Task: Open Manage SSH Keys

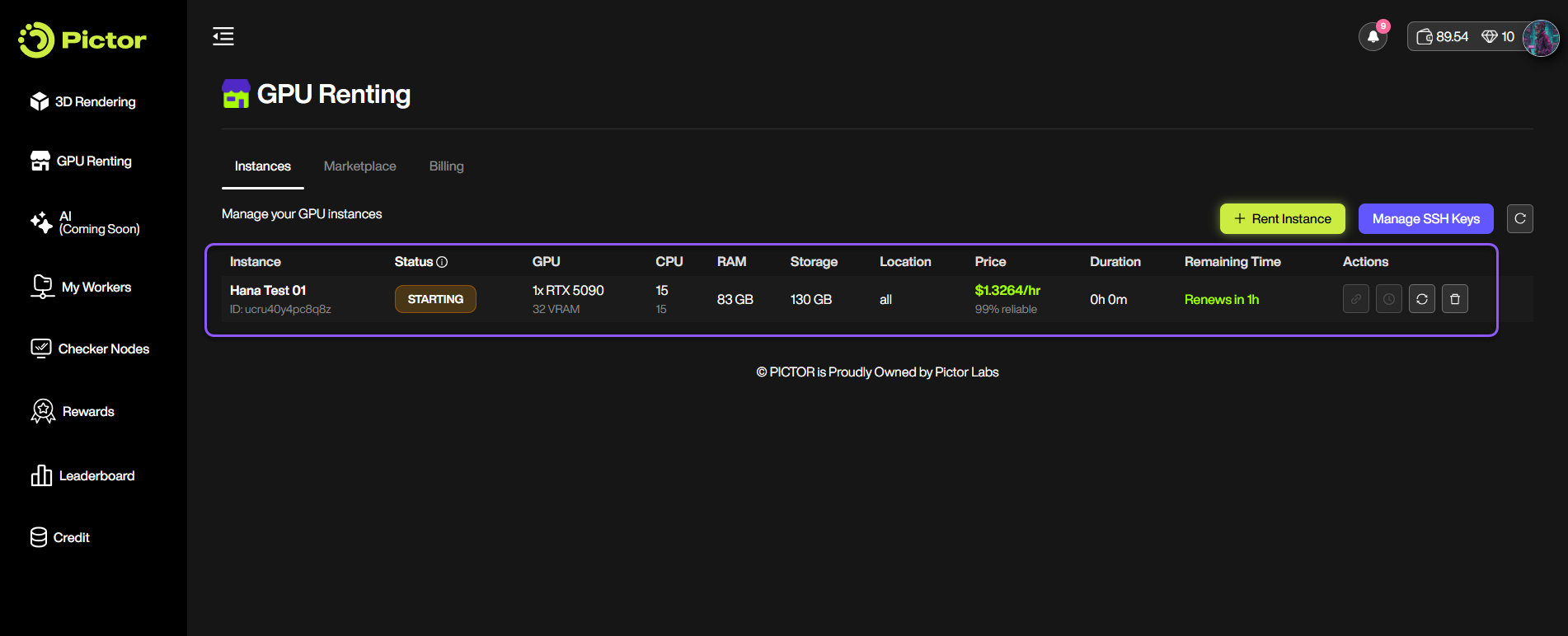Action: 1425,218
